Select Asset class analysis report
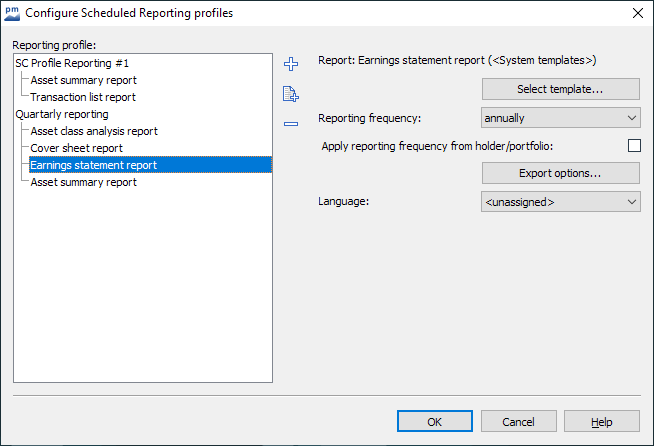The image size is (654, 446). click(x=94, y=131)
